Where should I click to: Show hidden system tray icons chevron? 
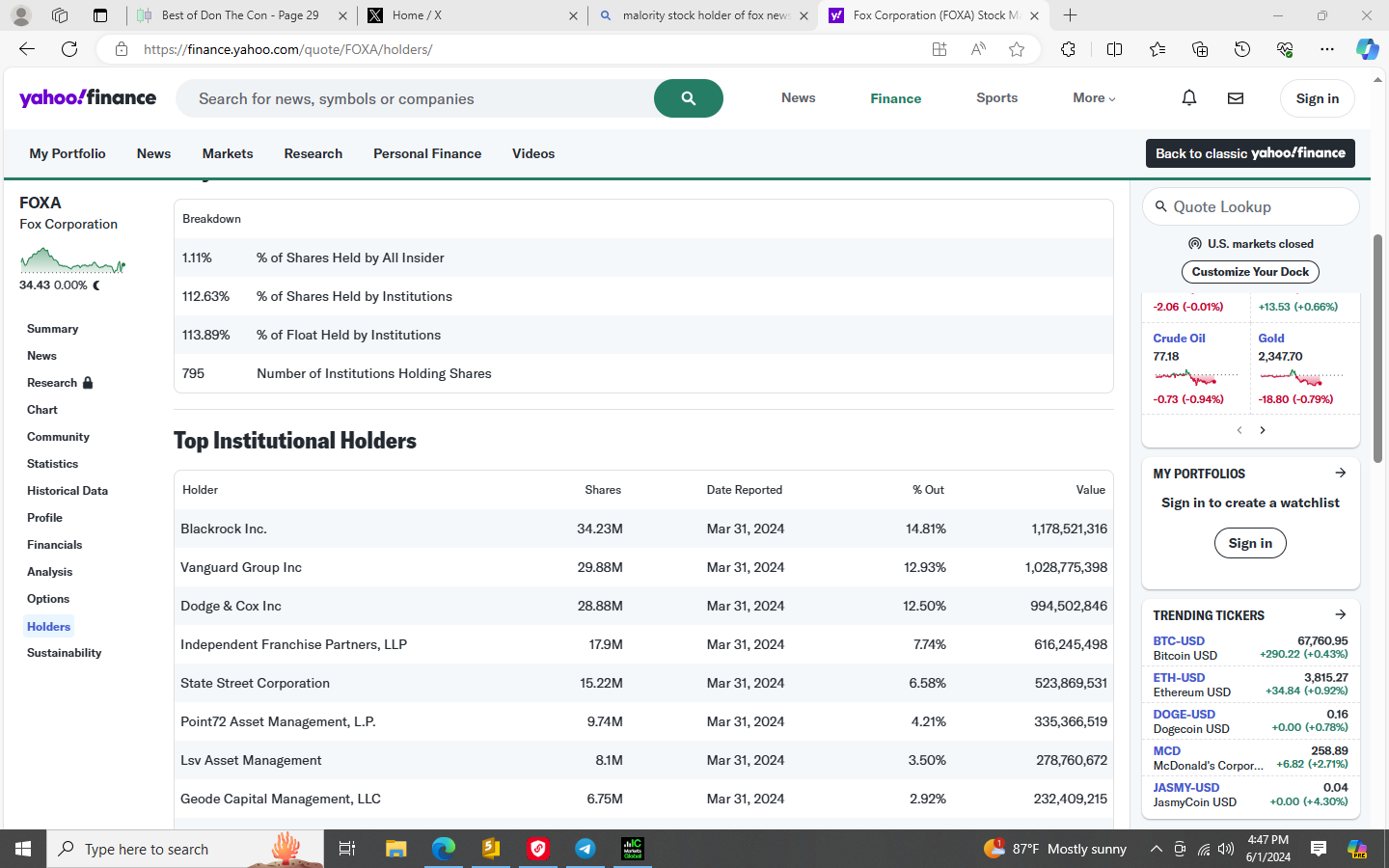(x=1156, y=849)
